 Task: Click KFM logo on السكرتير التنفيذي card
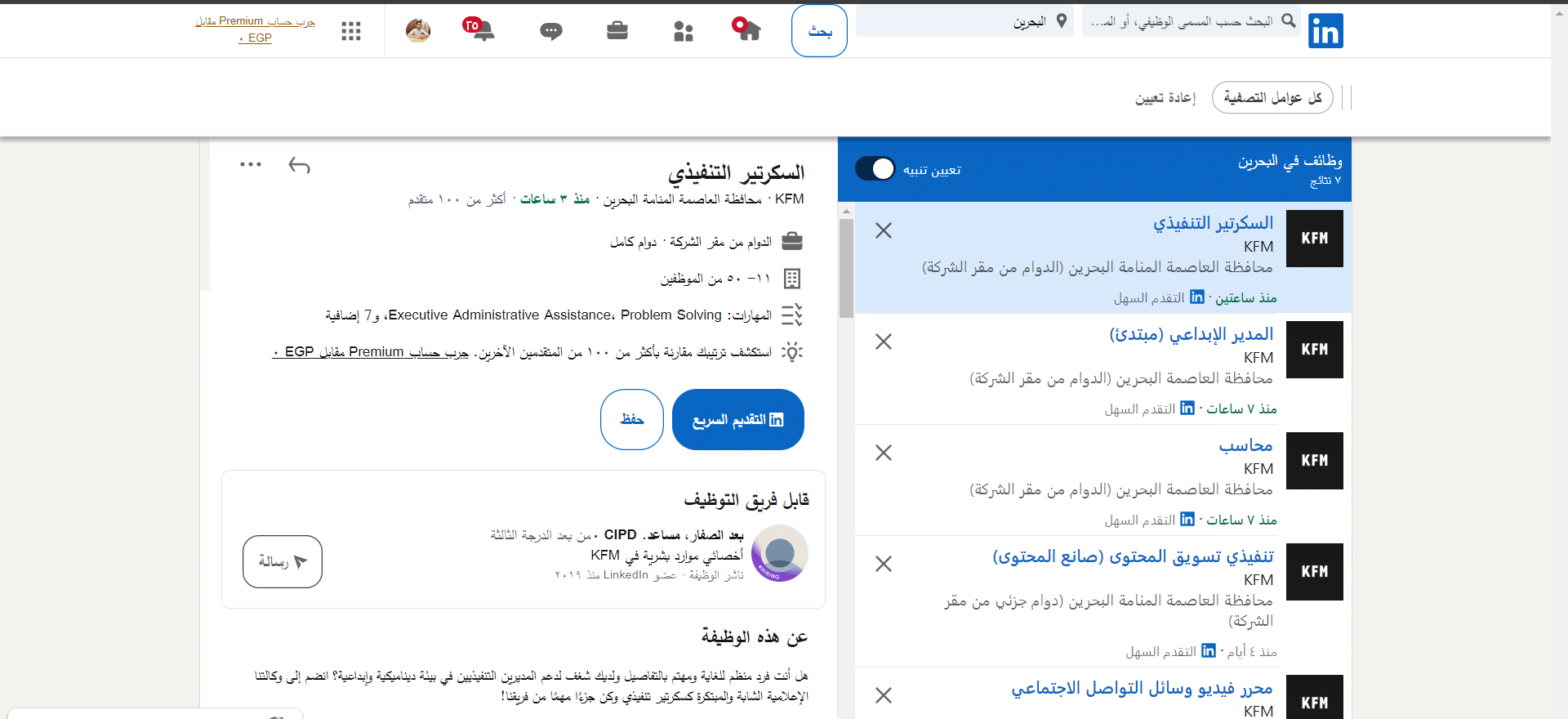pyautogui.click(x=1315, y=239)
